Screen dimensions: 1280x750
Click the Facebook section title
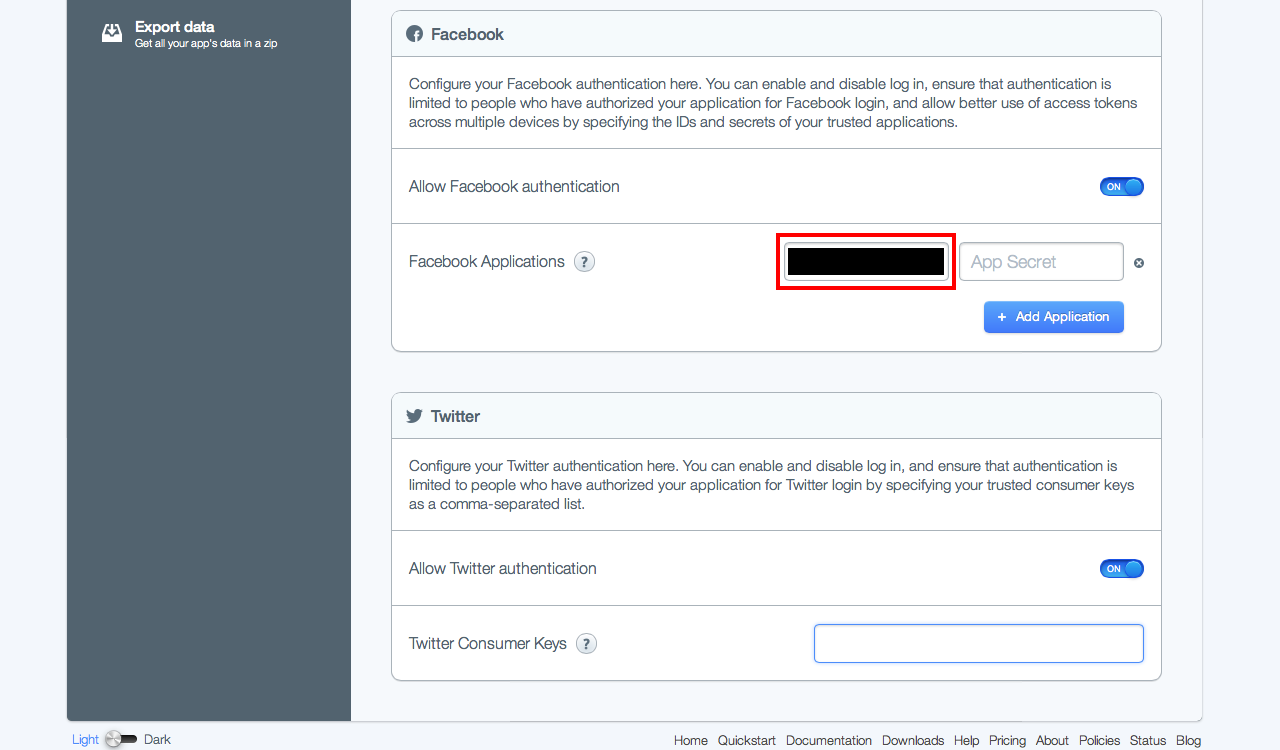[467, 34]
